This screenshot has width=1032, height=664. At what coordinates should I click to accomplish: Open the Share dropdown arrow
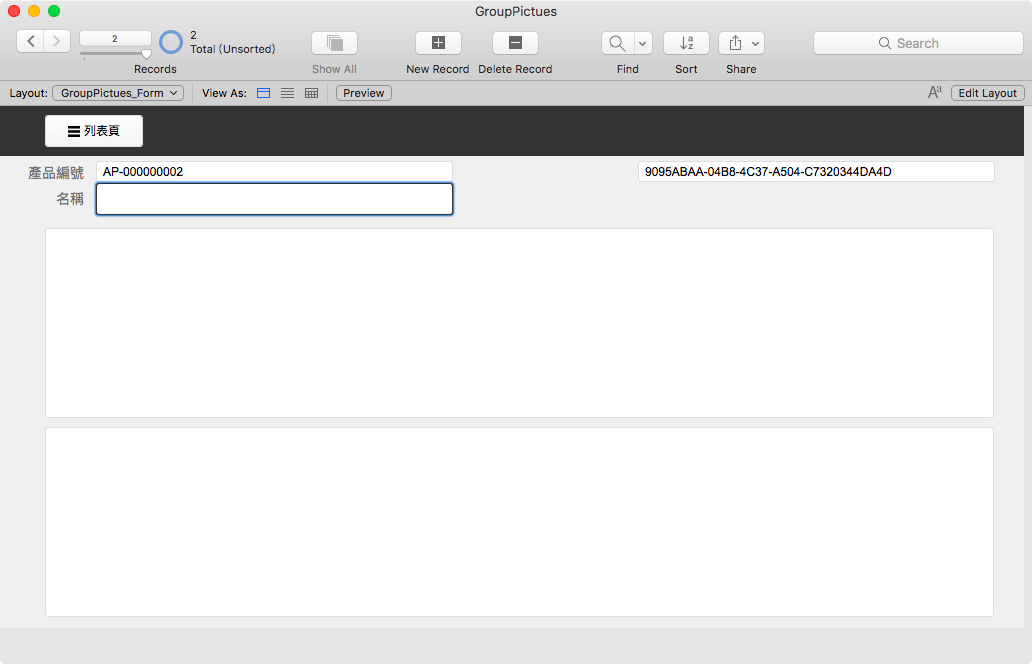756,43
